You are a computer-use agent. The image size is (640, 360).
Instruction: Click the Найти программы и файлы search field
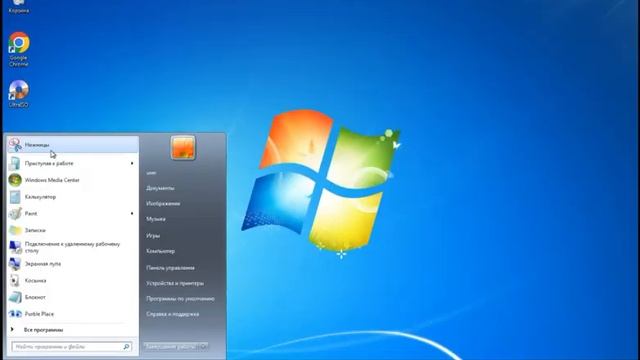tap(71, 347)
